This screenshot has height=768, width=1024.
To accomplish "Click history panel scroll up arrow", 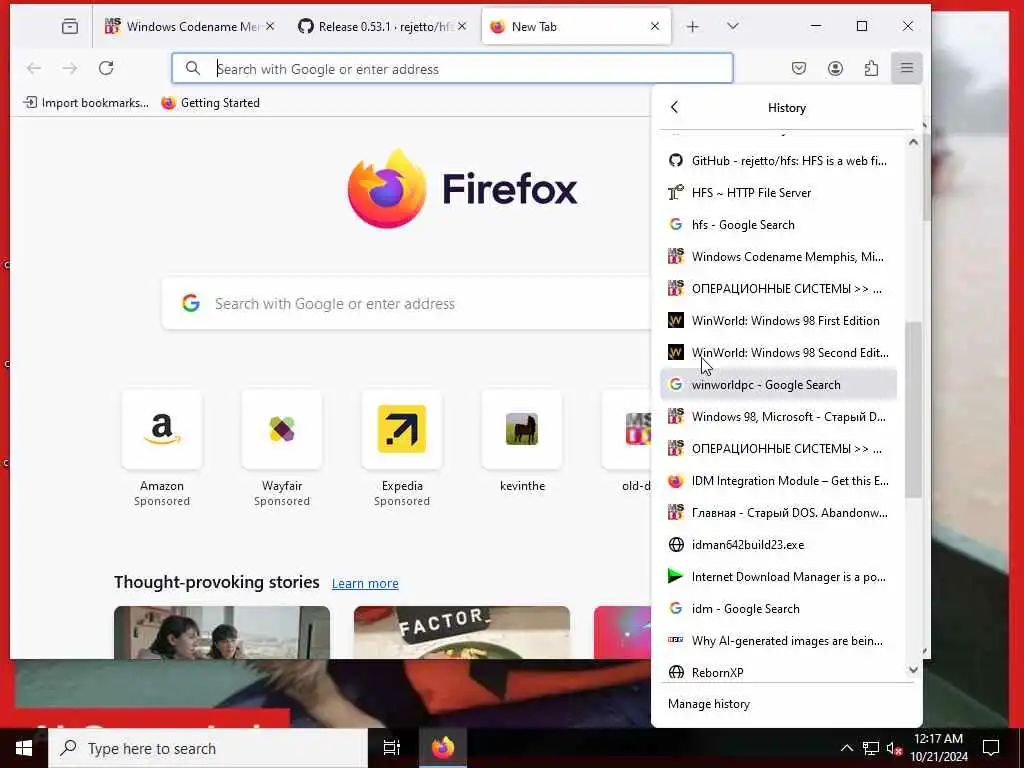I will click(913, 142).
